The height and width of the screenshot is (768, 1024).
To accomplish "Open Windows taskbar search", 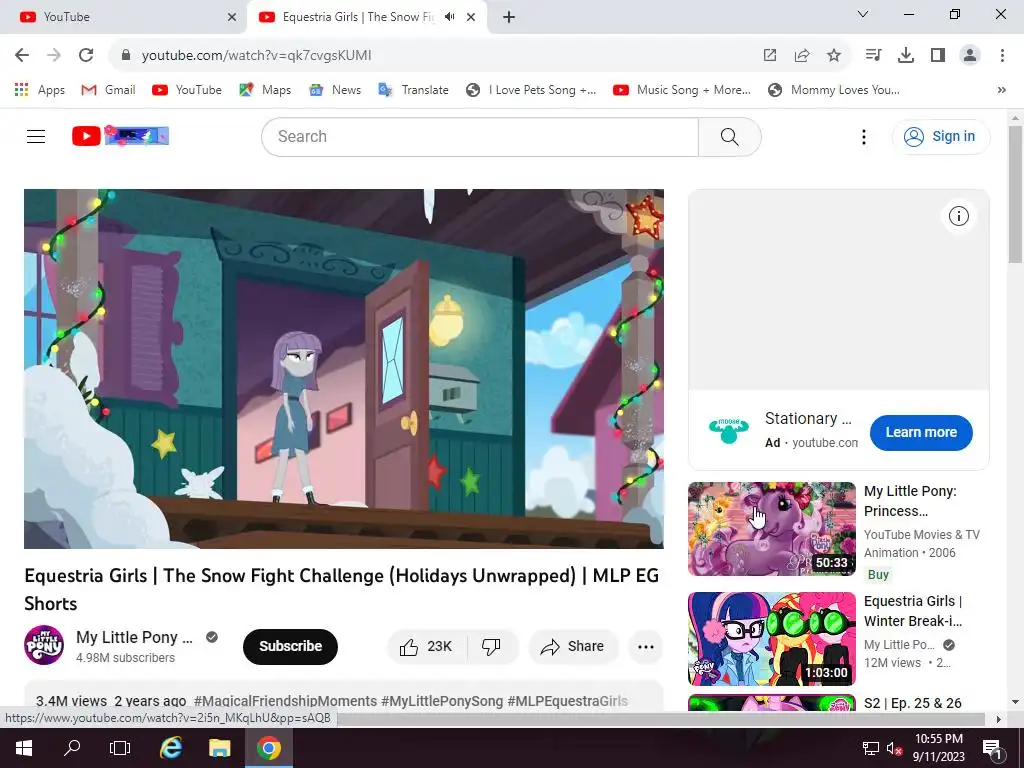I will pos(72,748).
